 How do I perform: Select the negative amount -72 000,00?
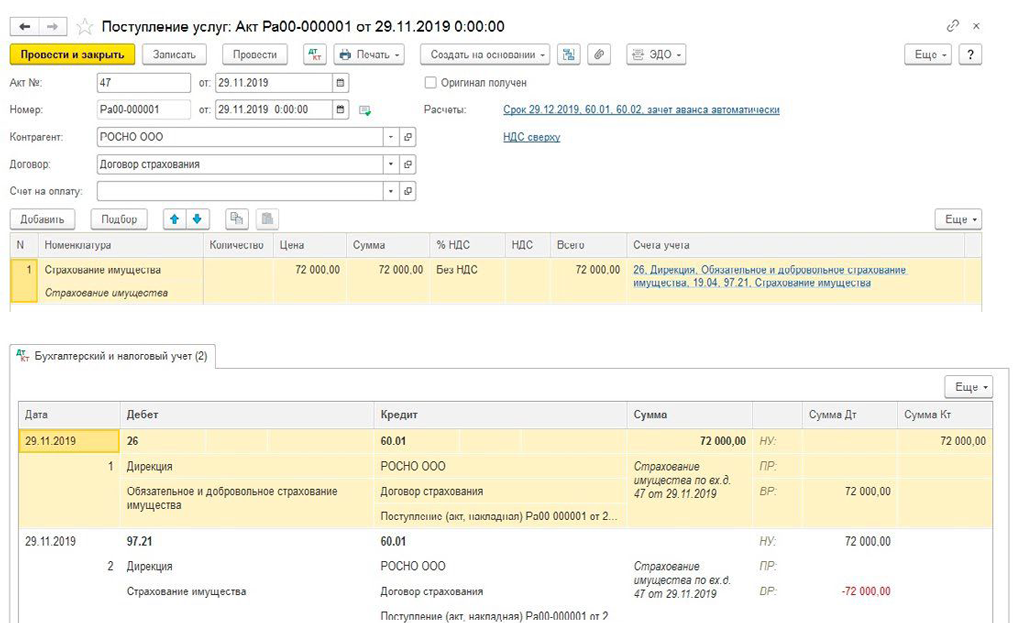tap(866, 592)
